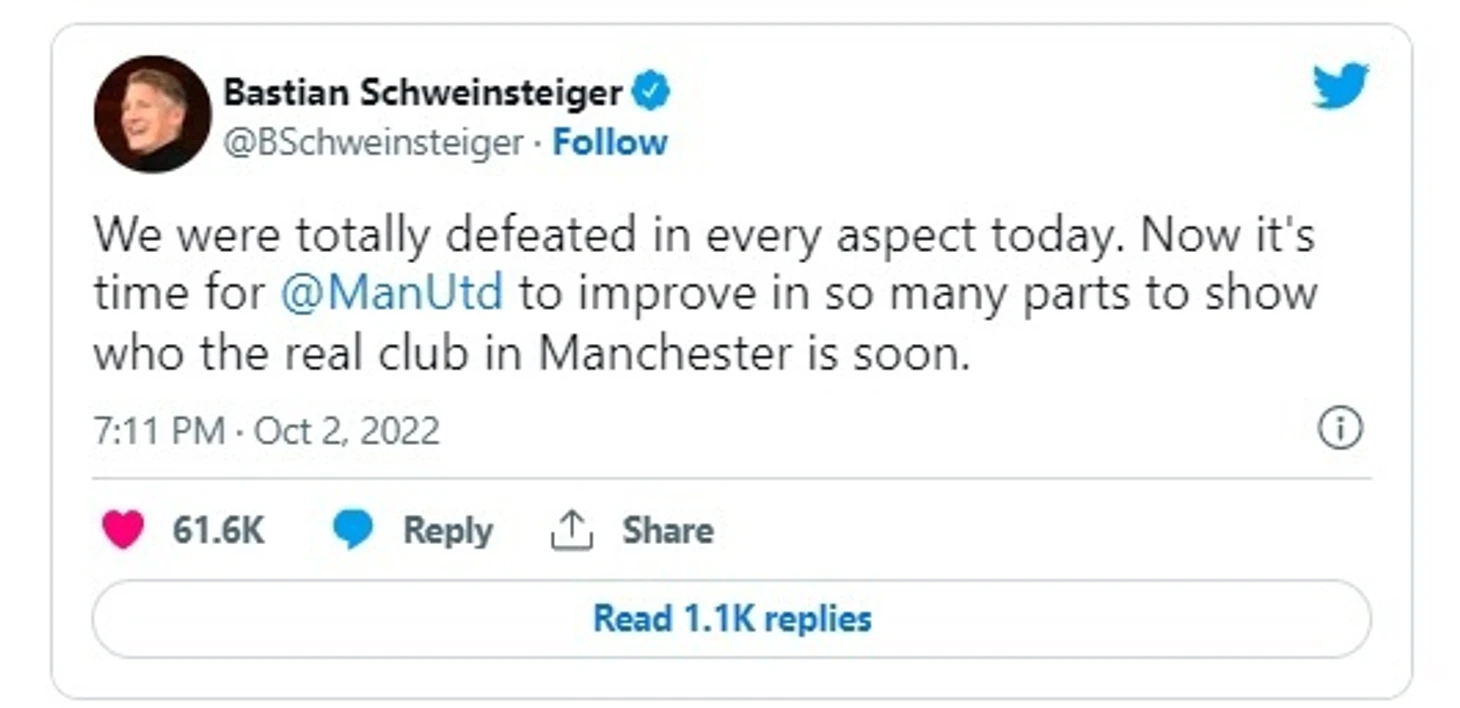Viewport: 1460px width, 708px height.
Task: Click the blue verified badge
Action: [x=650, y=93]
